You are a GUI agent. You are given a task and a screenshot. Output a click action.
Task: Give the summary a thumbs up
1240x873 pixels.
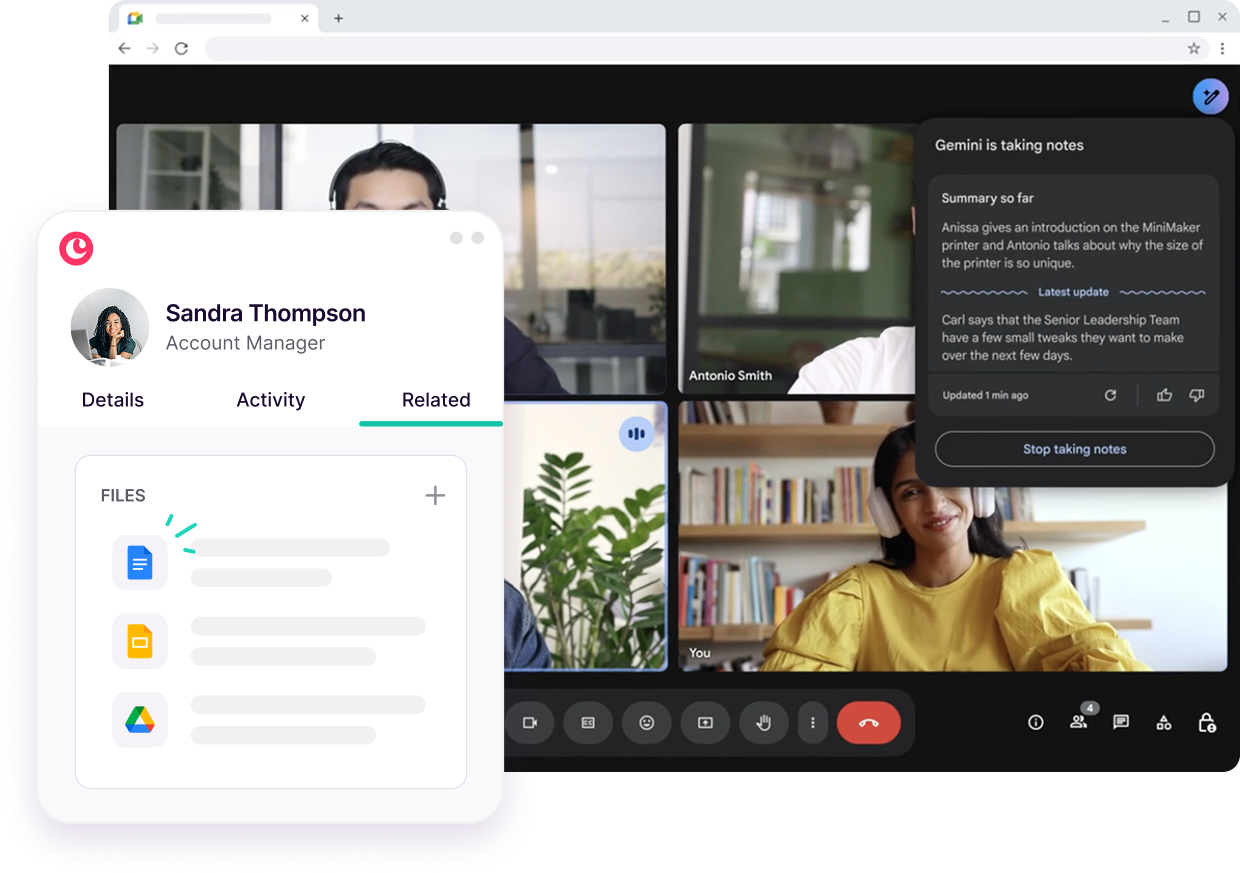pos(1164,395)
